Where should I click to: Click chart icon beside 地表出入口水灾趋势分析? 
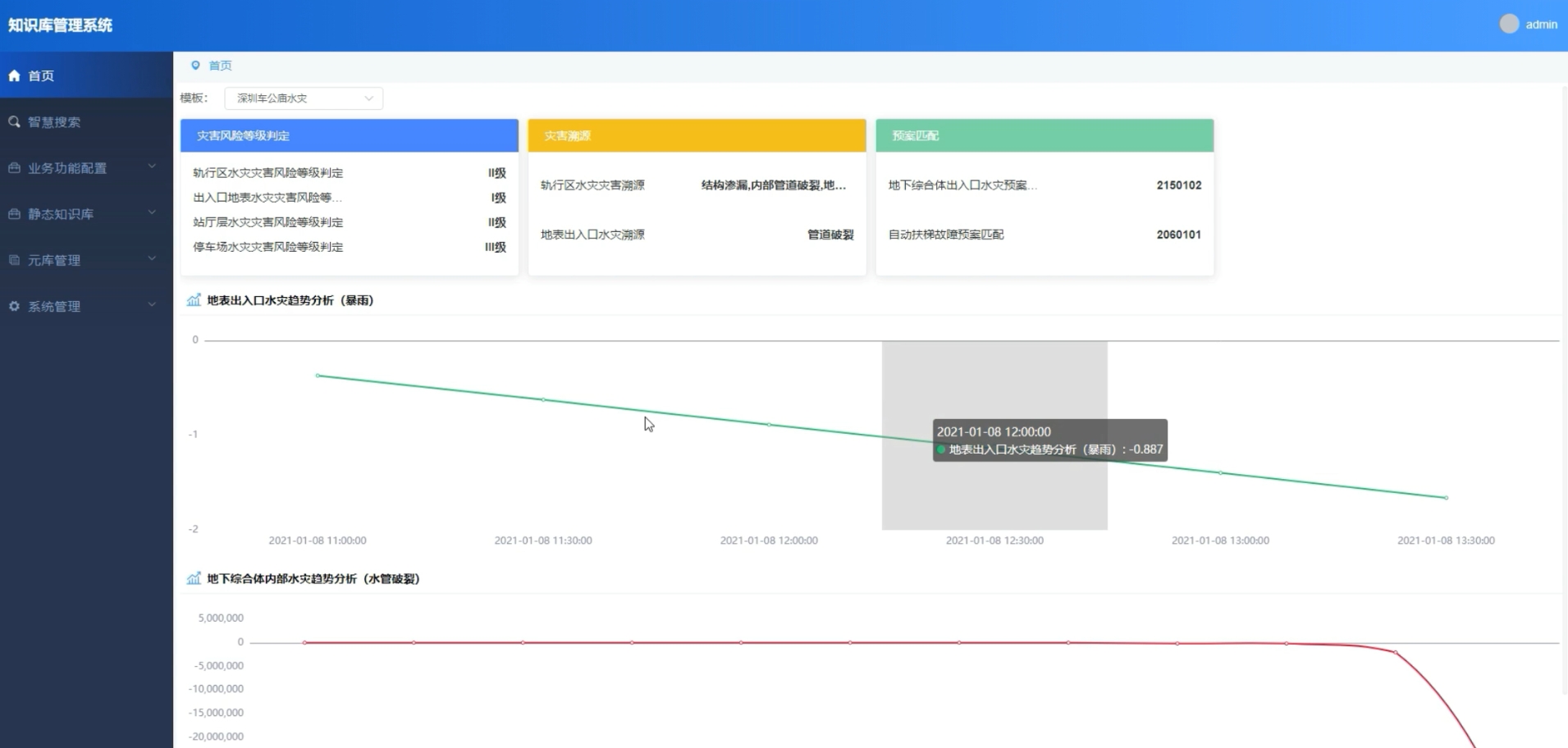(194, 300)
